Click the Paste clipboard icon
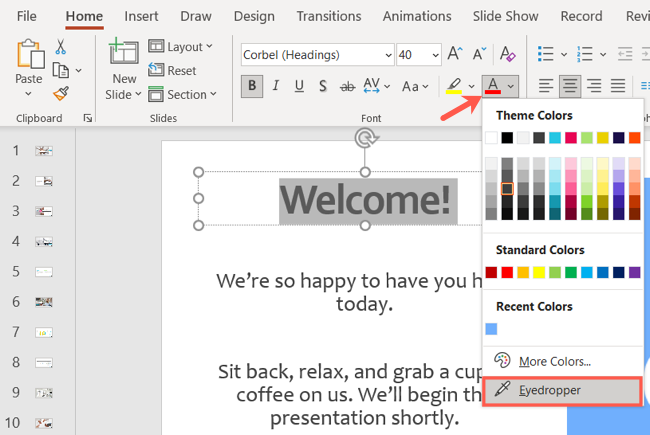 click(x=30, y=54)
